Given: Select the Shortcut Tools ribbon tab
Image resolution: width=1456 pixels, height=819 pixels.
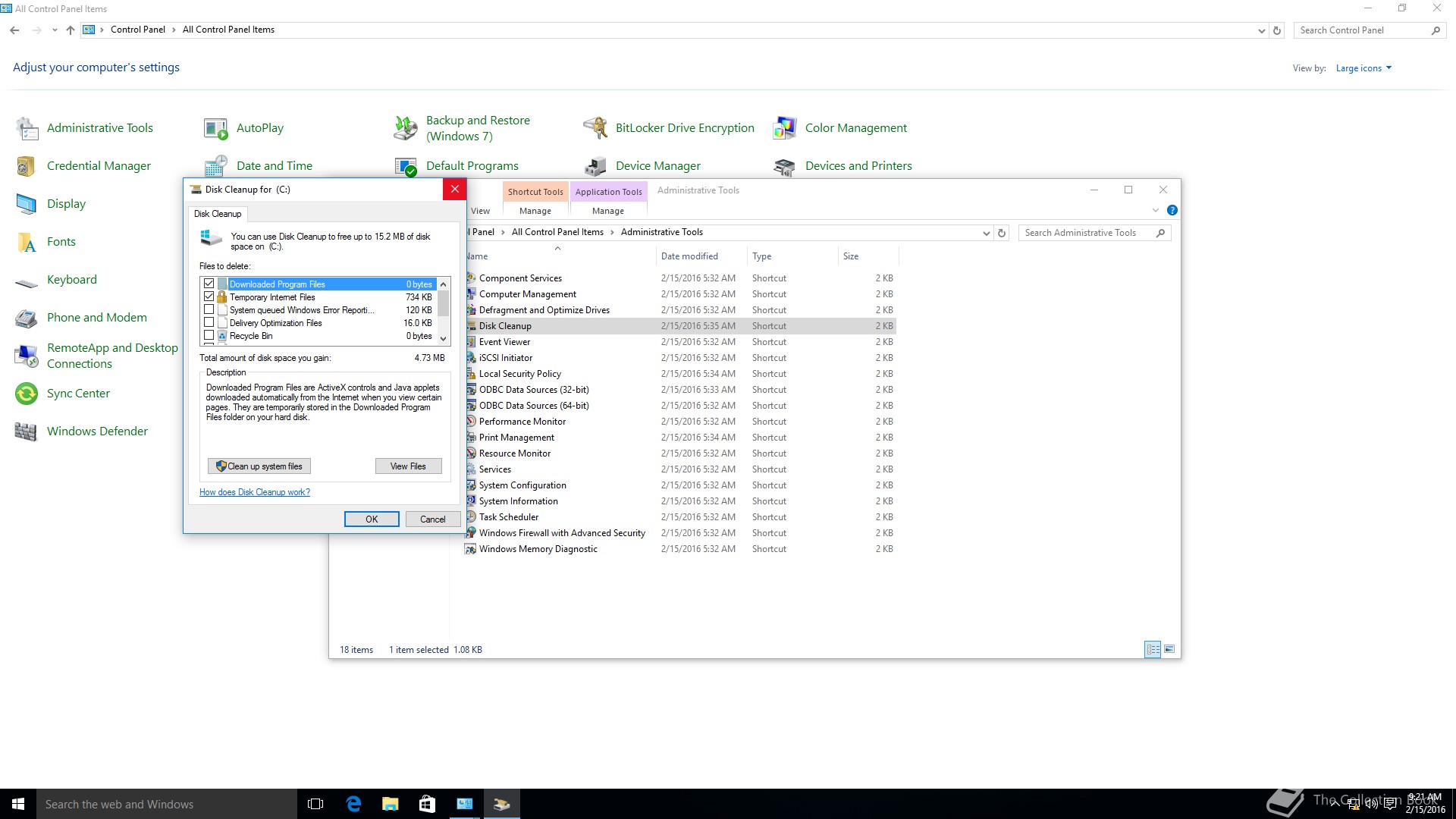Looking at the screenshot, I should tap(535, 192).
